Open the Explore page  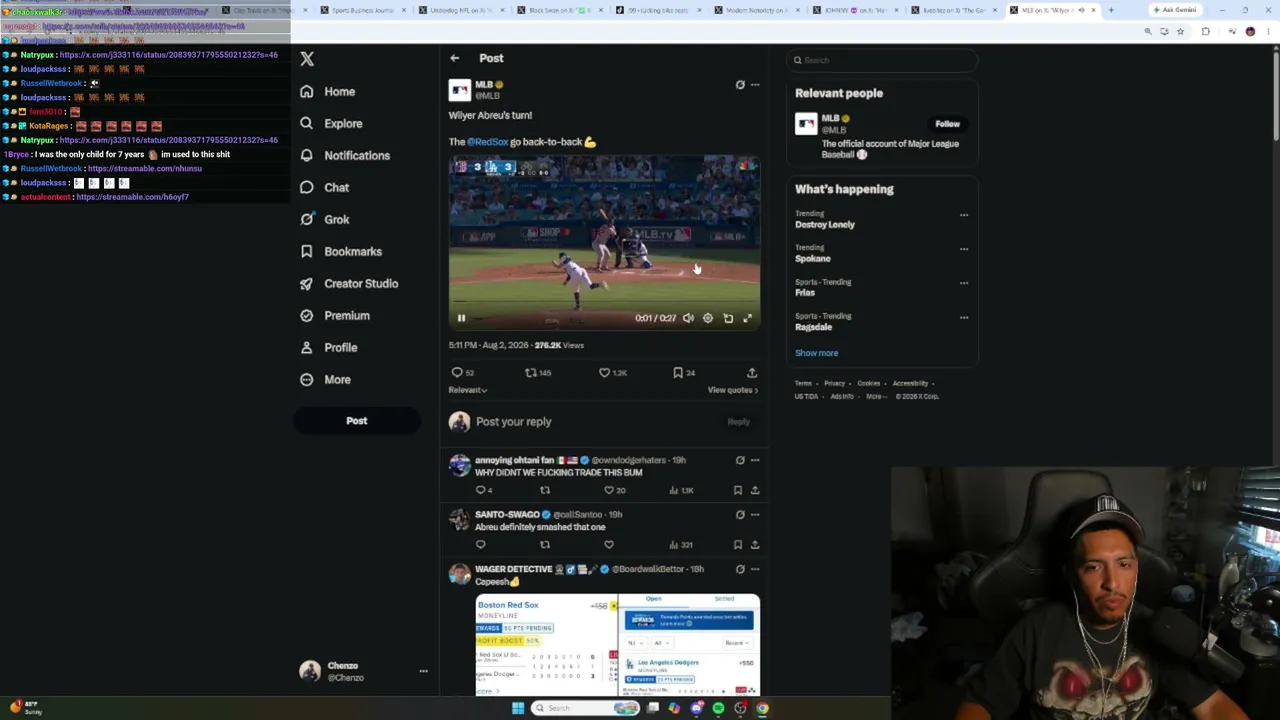point(332,123)
